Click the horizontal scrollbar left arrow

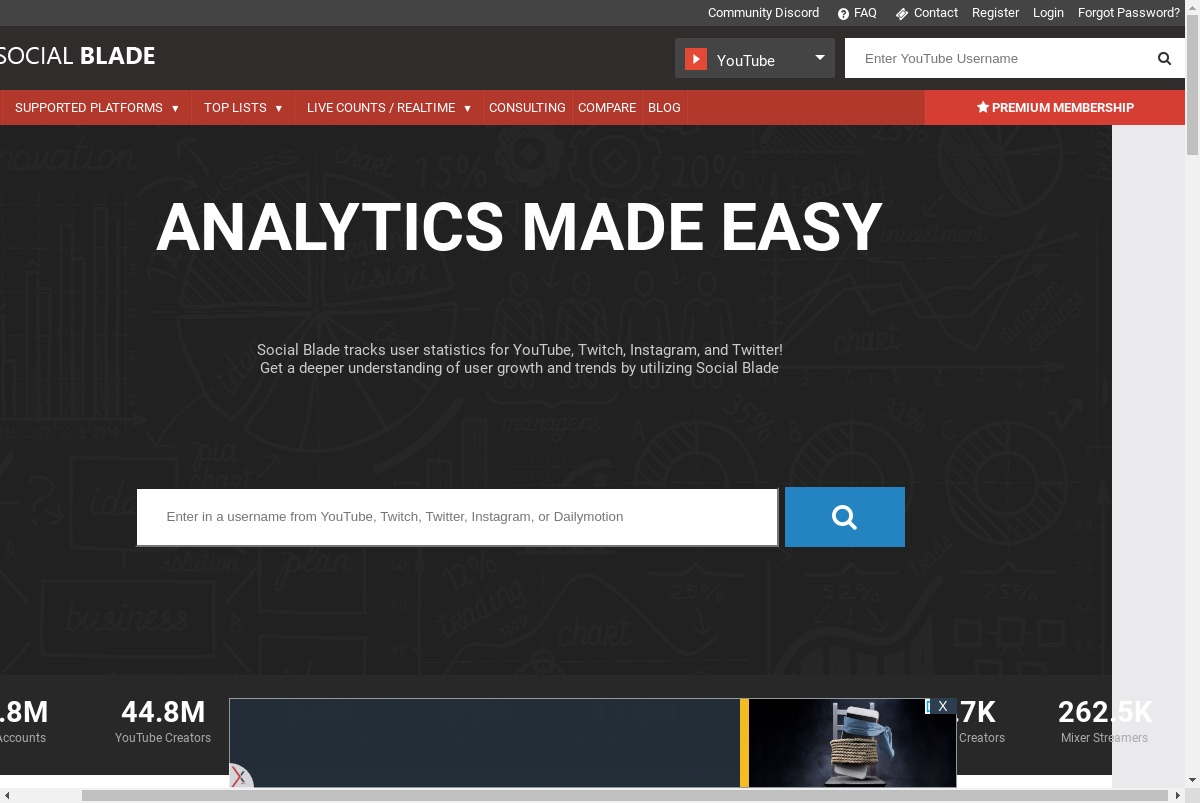(6, 796)
